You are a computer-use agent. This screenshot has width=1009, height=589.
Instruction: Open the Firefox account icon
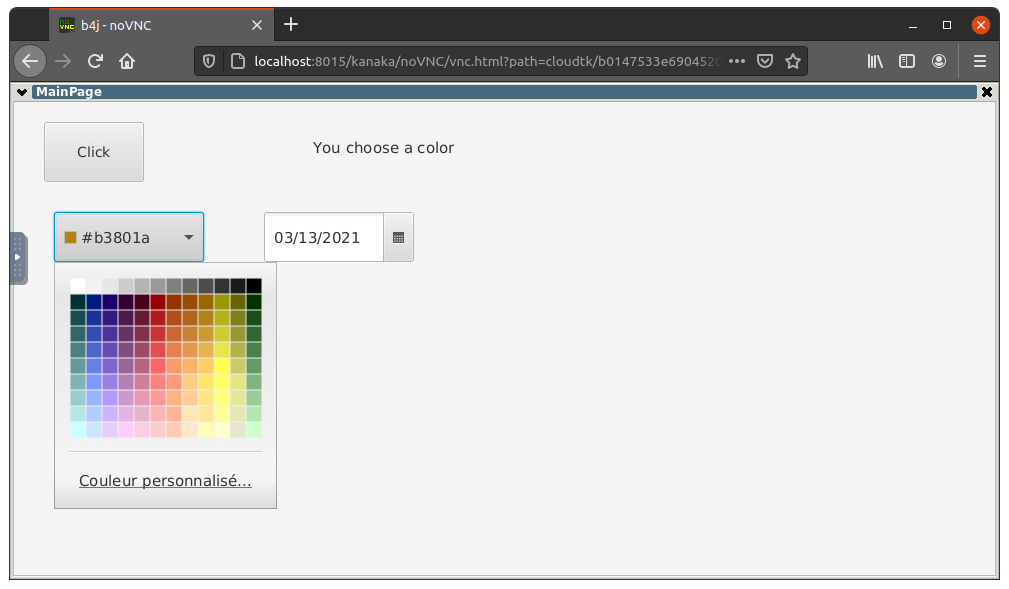pyautogui.click(x=939, y=61)
